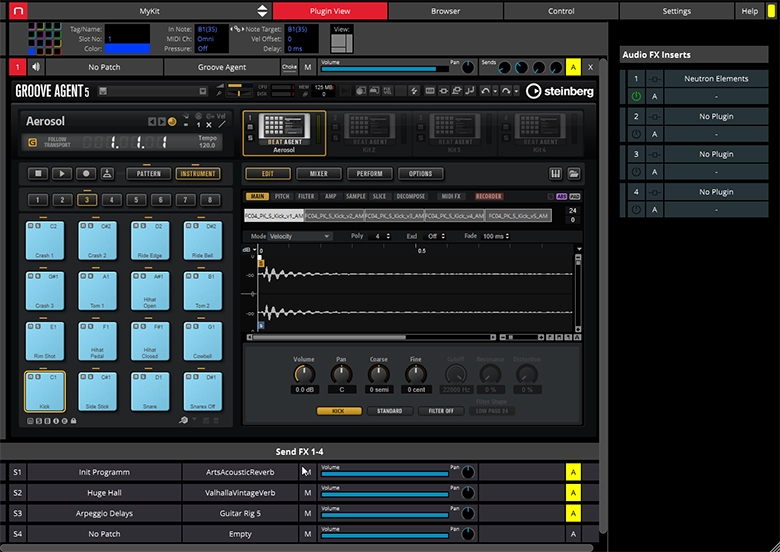Open the Mixer page in Groove Agent

coord(318,174)
